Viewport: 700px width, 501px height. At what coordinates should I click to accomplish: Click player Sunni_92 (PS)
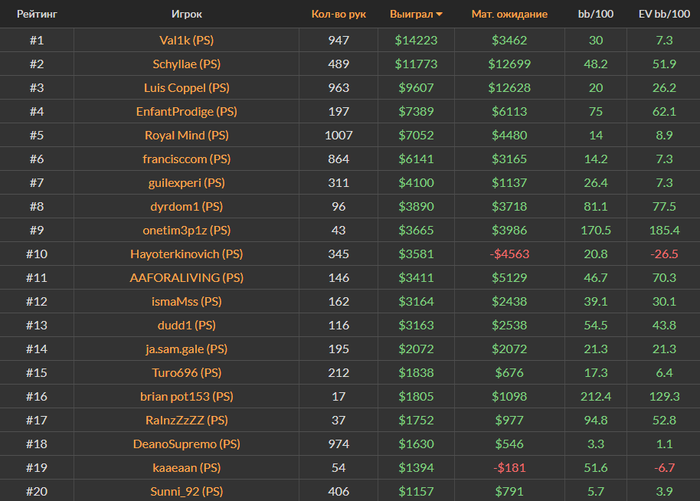tap(186, 491)
